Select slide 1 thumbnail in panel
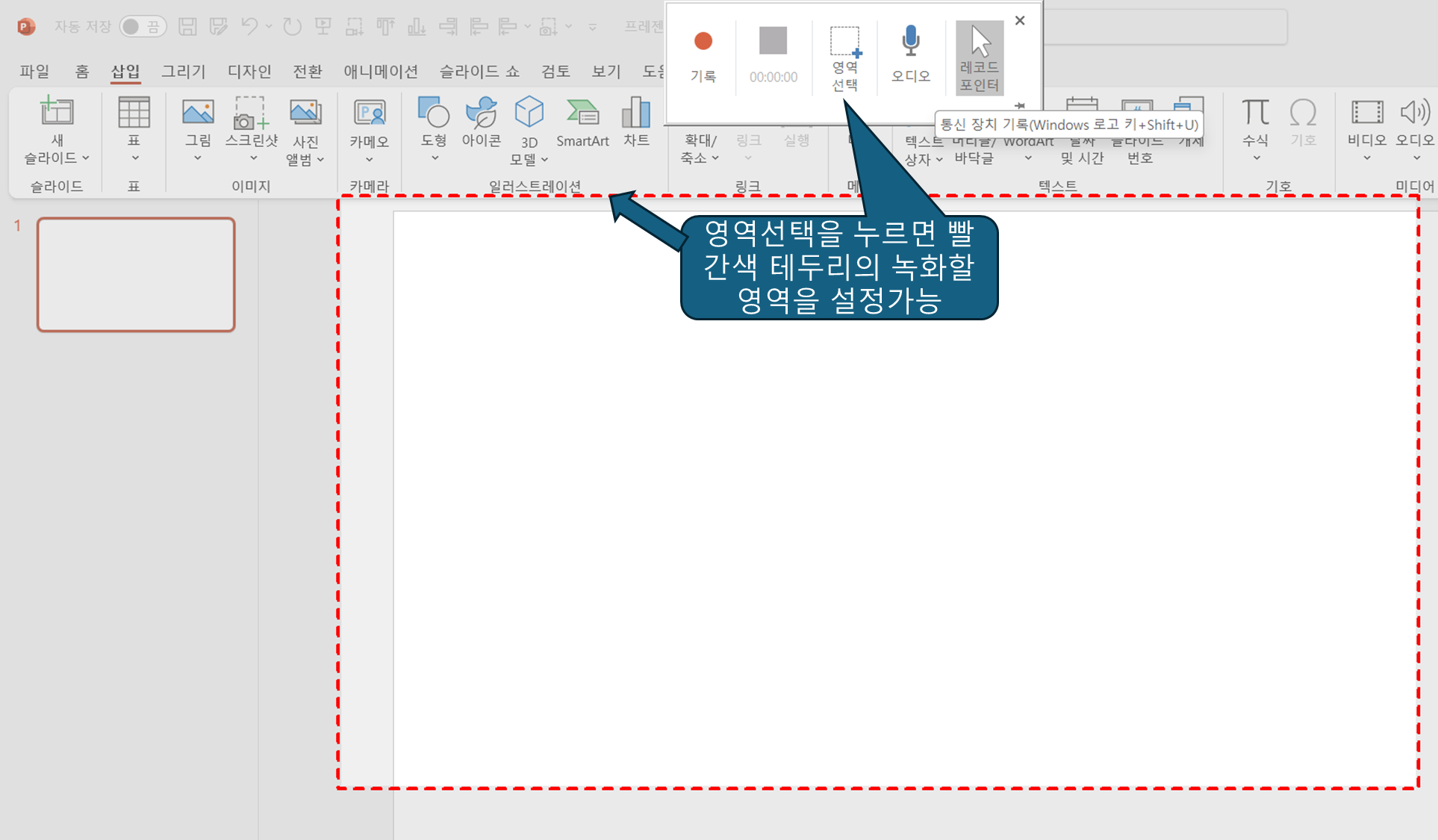This screenshot has width=1438, height=840. coord(136,274)
